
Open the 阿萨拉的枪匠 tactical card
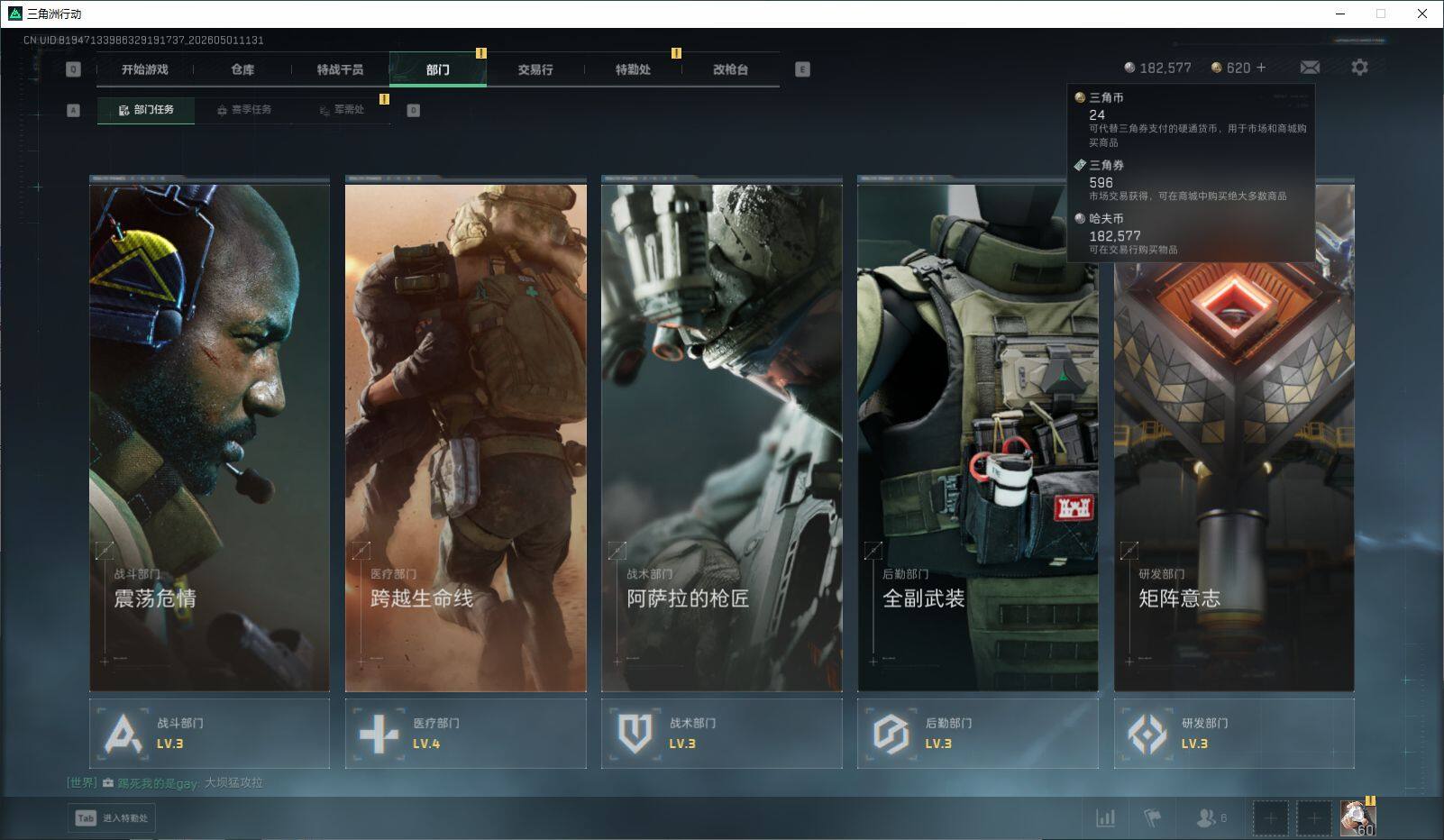coord(722,434)
